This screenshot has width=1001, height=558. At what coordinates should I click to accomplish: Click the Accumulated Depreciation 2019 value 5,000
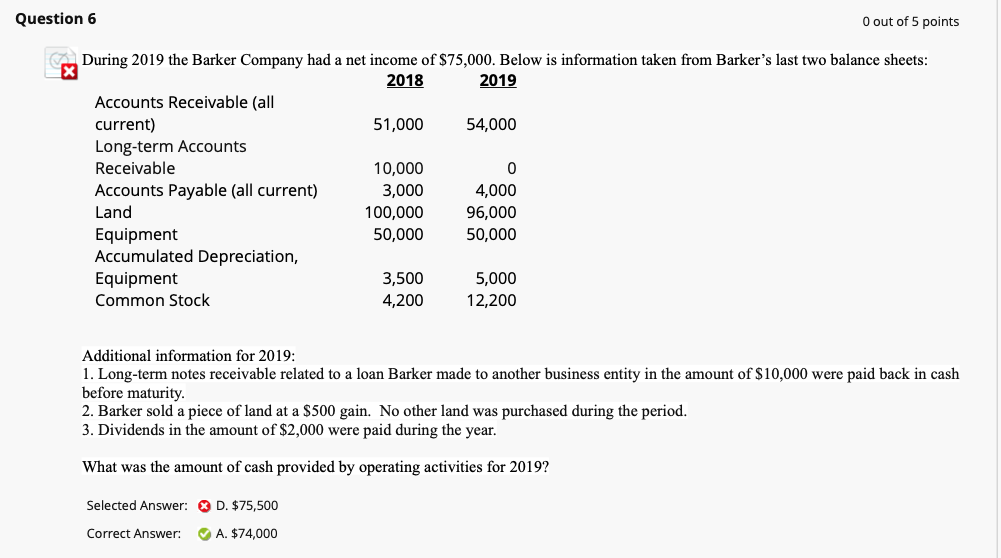495,279
